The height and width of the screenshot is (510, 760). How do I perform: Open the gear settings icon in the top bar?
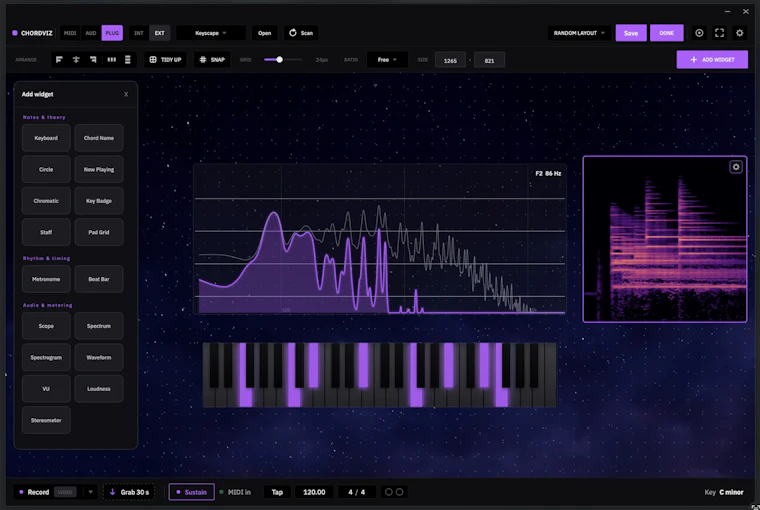point(739,33)
